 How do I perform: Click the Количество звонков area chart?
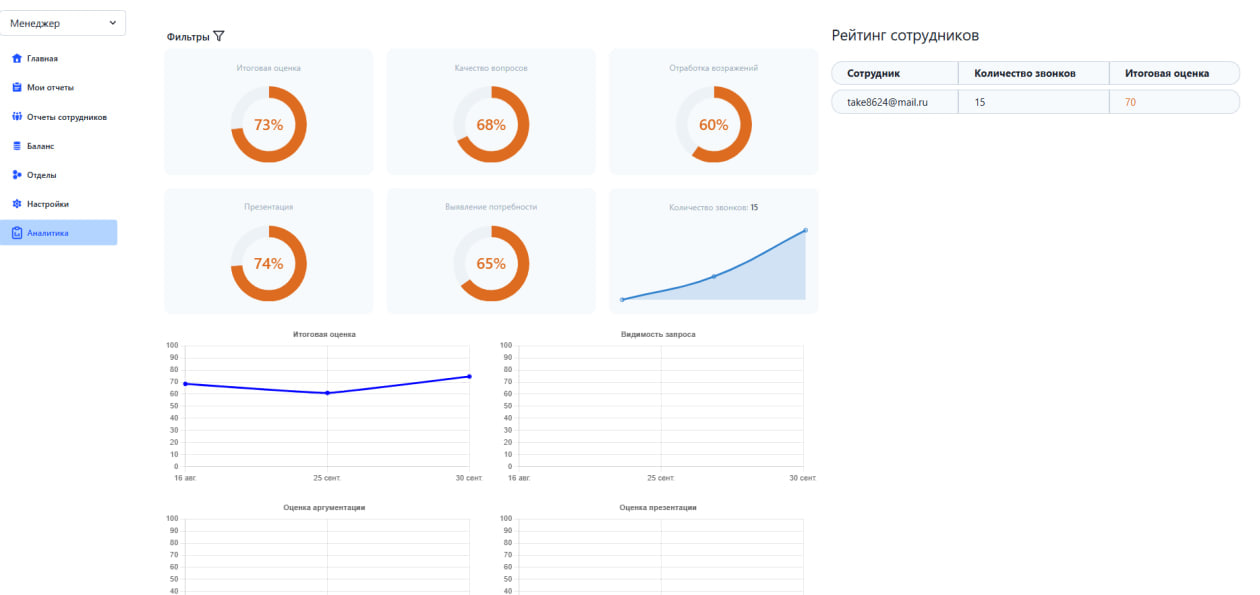(x=713, y=265)
